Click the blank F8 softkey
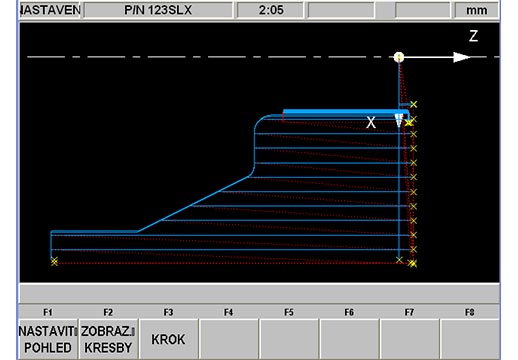 [x=470, y=339]
